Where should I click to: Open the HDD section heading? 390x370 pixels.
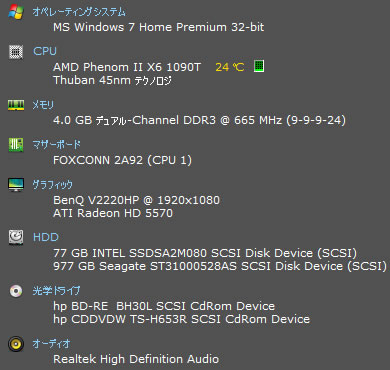[x=46, y=237]
